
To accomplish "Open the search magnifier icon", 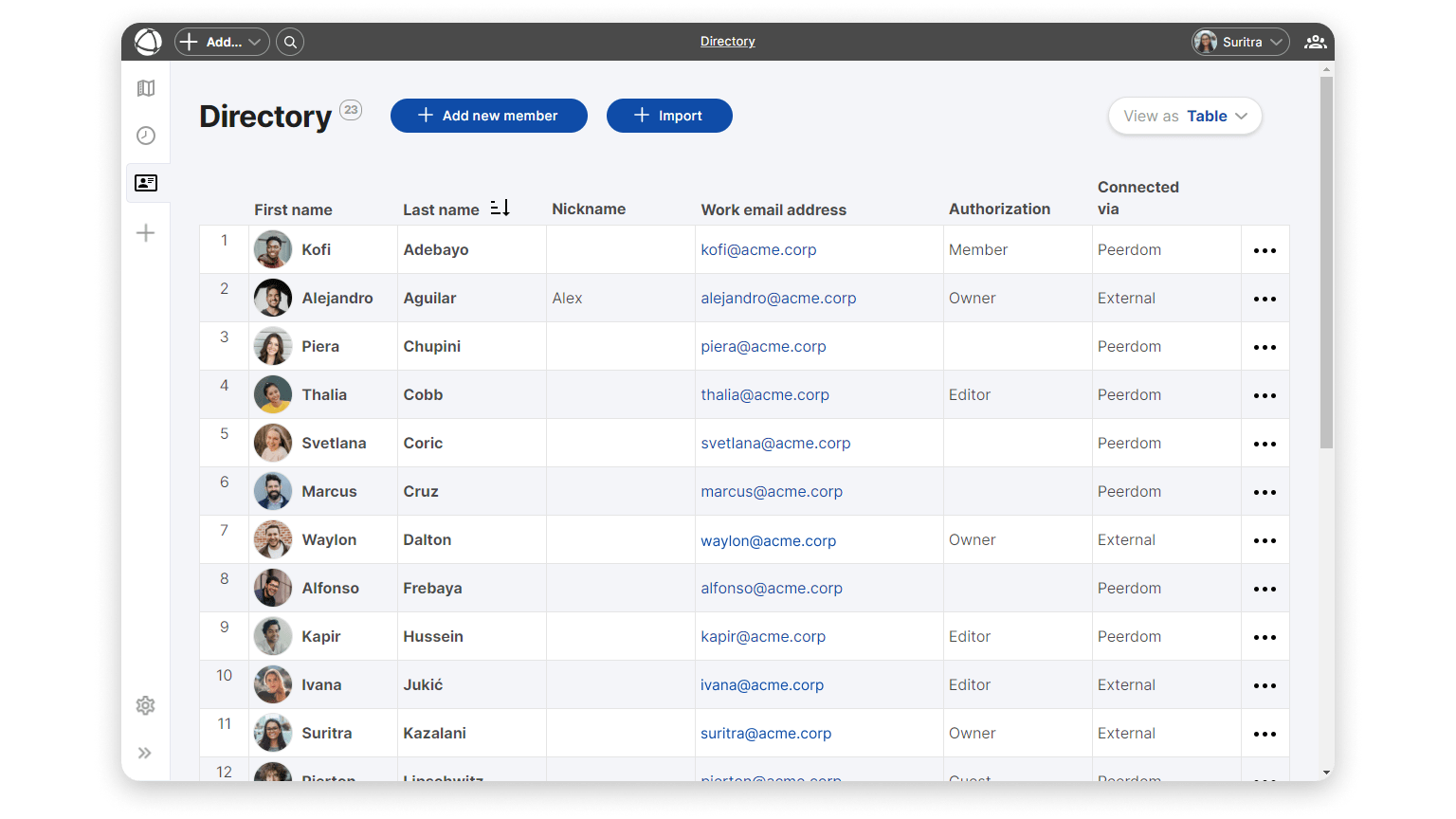I will (x=290, y=42).
